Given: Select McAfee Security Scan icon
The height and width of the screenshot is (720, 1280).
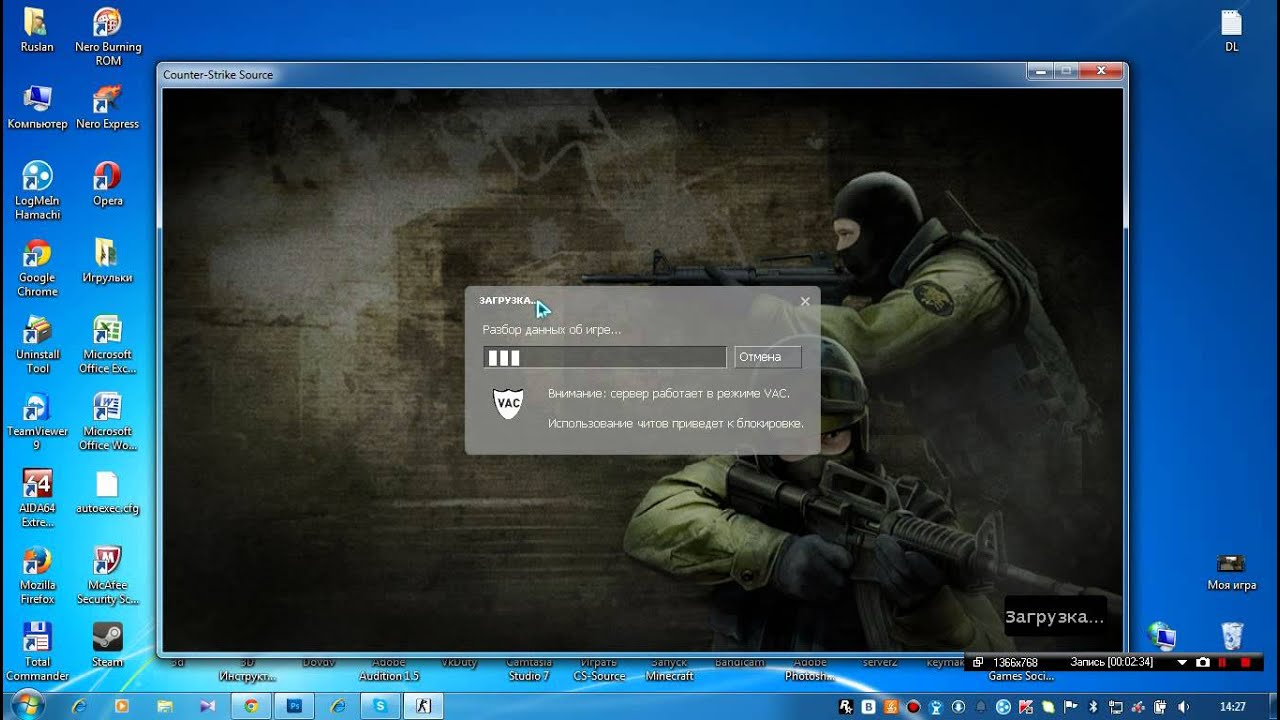Looking at the screenshot, I should point(108,575).
